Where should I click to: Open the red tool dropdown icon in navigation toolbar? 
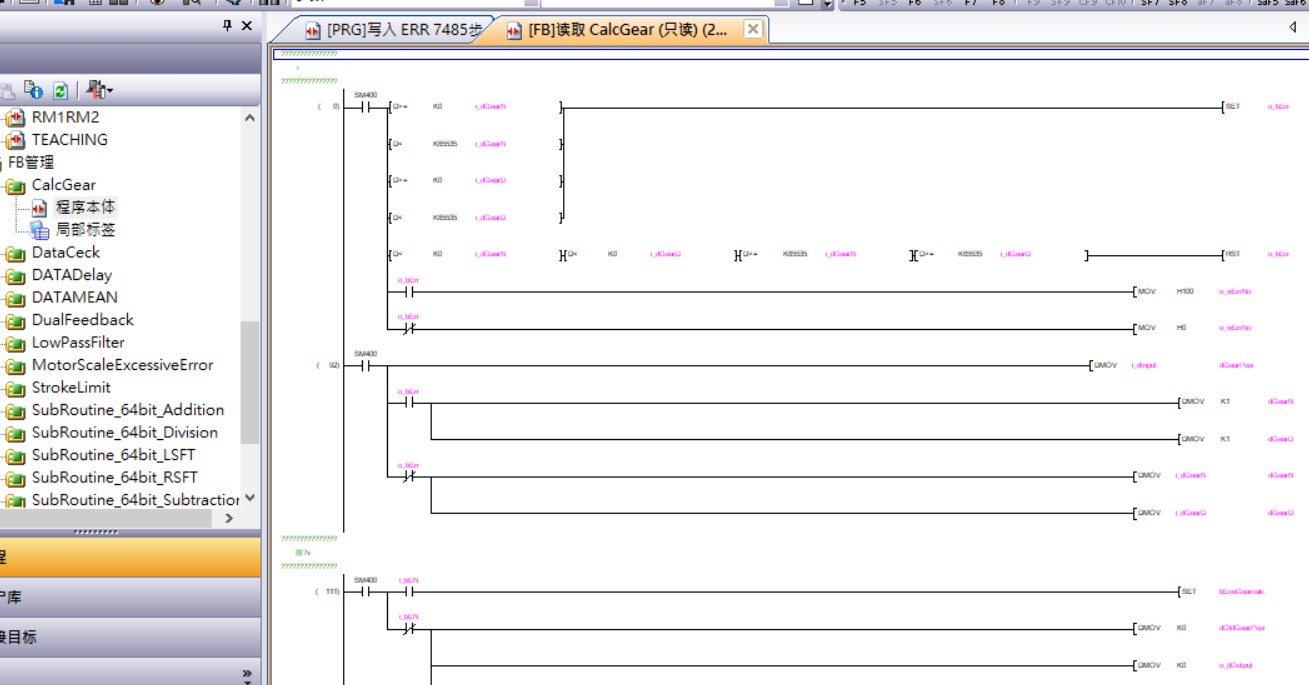99,90
